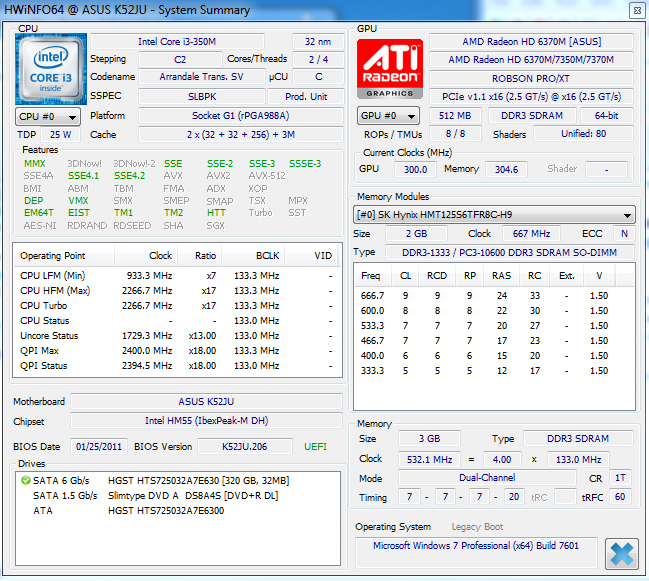Click the UEFI label
The height and width of the screenshot is (581, 649).
click(x=315, y=447)
